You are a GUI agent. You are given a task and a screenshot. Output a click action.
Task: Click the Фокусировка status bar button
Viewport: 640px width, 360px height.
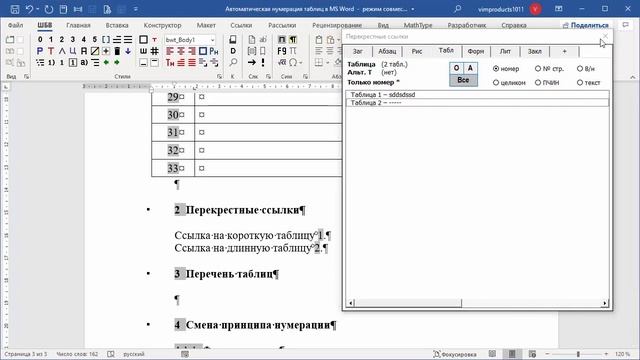pos(455,354)
